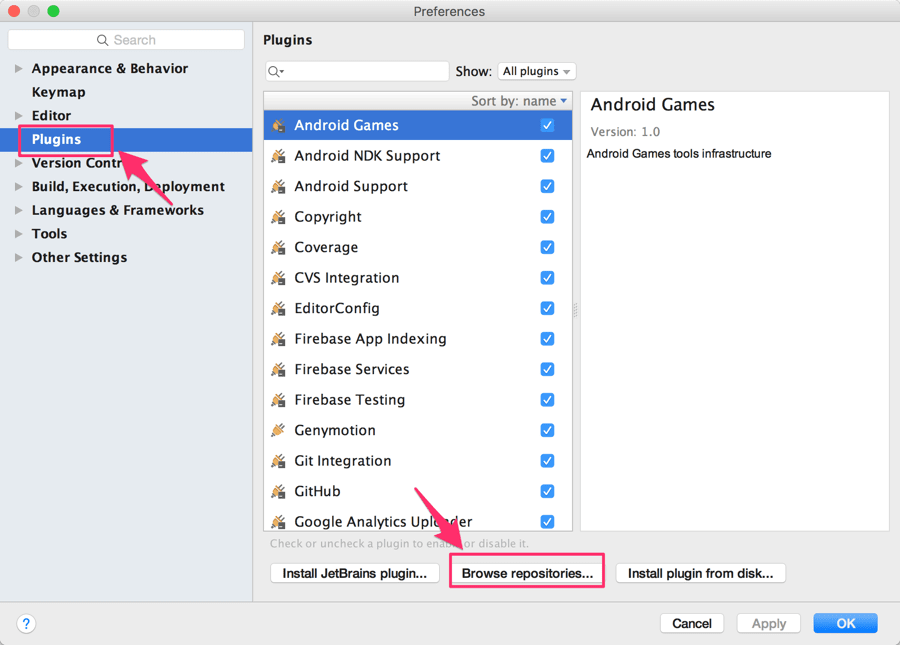Toggle the Android Support plugin checkbox

click(547, 186)
